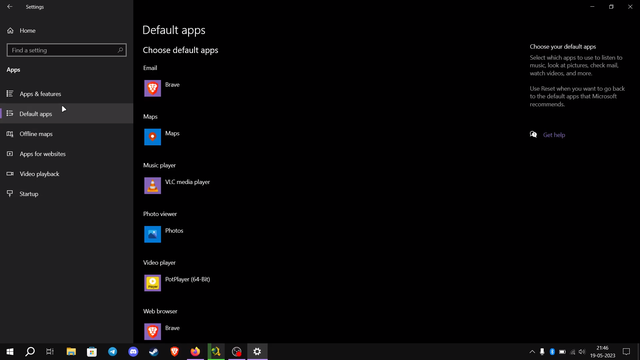Change Music player default VLC media player
640x360 pixels.
coord(177,186)
